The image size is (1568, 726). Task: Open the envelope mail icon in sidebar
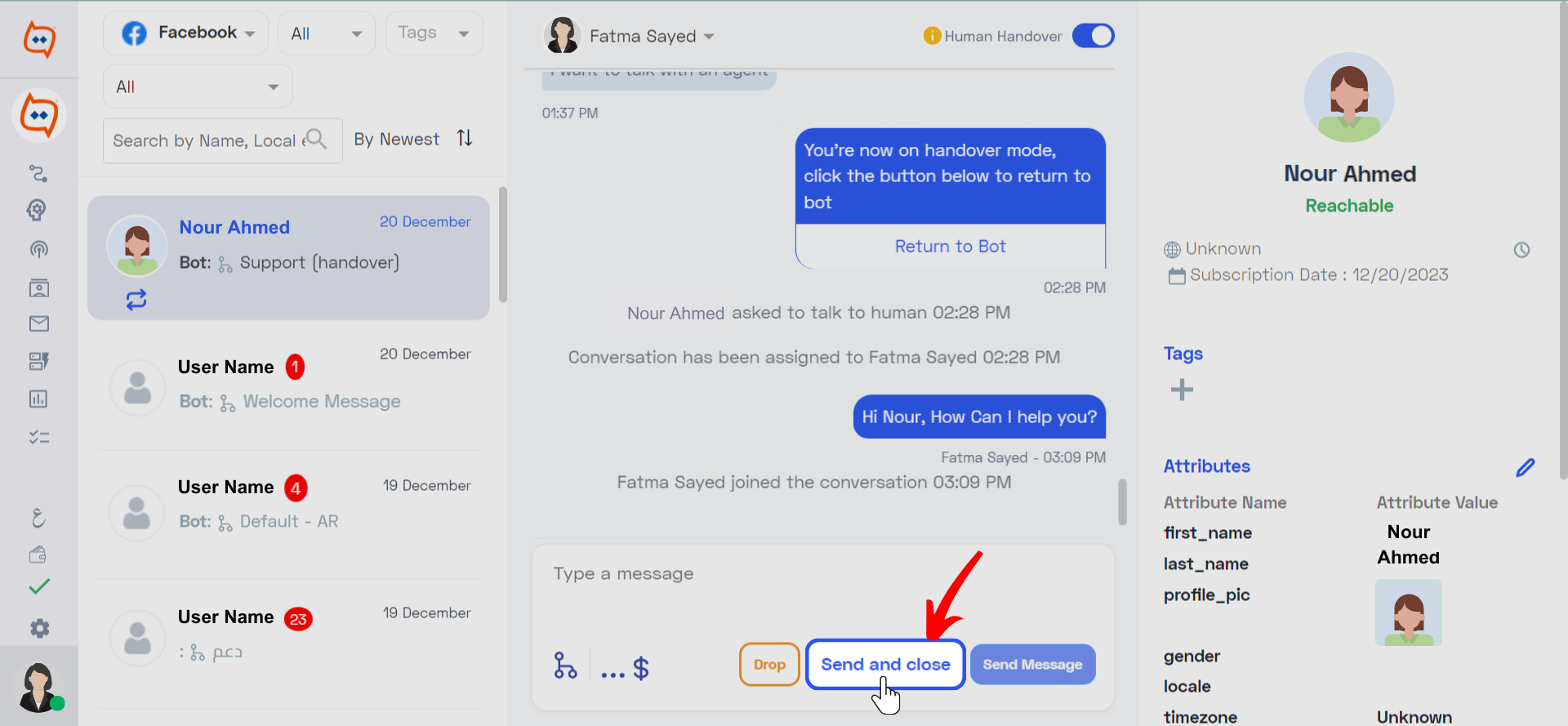click(38, 324)
